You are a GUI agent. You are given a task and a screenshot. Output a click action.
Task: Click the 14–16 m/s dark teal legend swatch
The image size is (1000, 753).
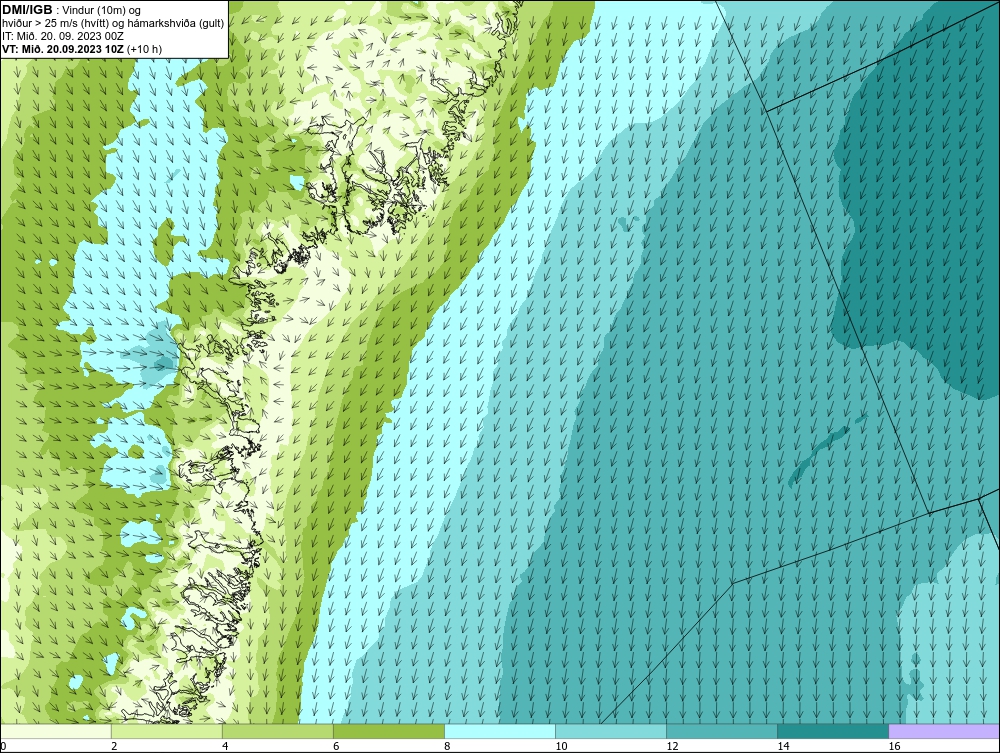click(x=833, y=731)
